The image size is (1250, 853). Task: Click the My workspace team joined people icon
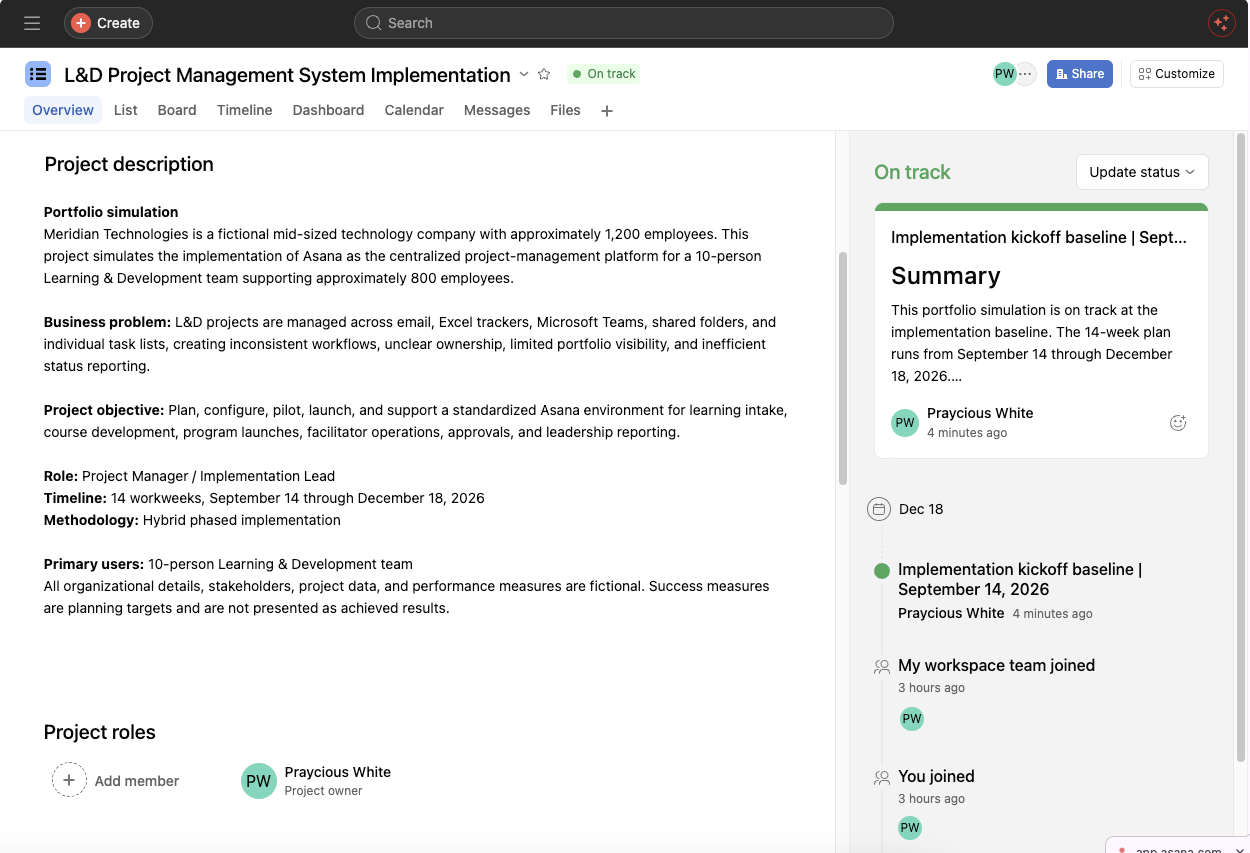tap(882, 666)
